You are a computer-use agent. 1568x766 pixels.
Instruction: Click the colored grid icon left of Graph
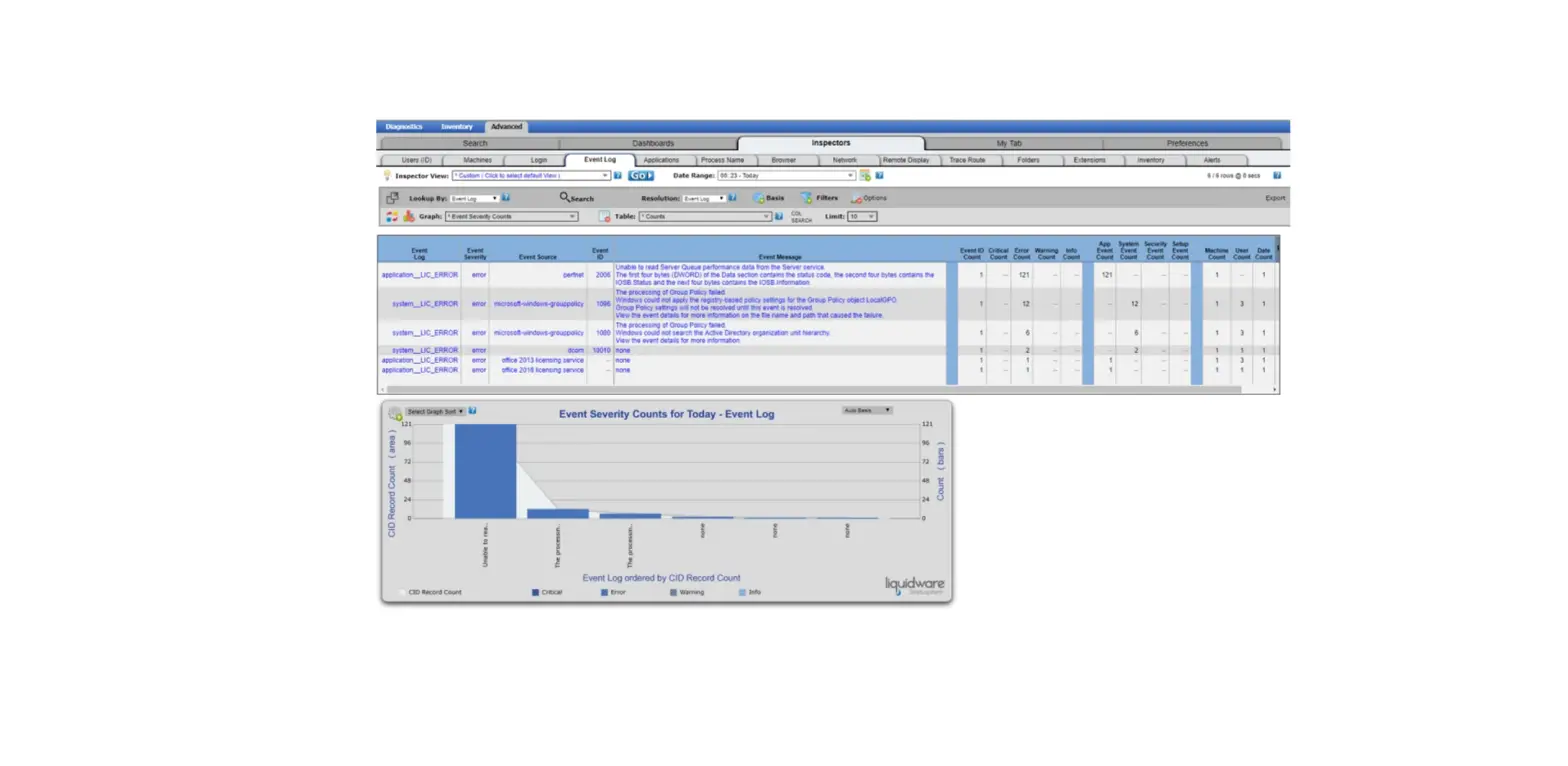(393, 216)
